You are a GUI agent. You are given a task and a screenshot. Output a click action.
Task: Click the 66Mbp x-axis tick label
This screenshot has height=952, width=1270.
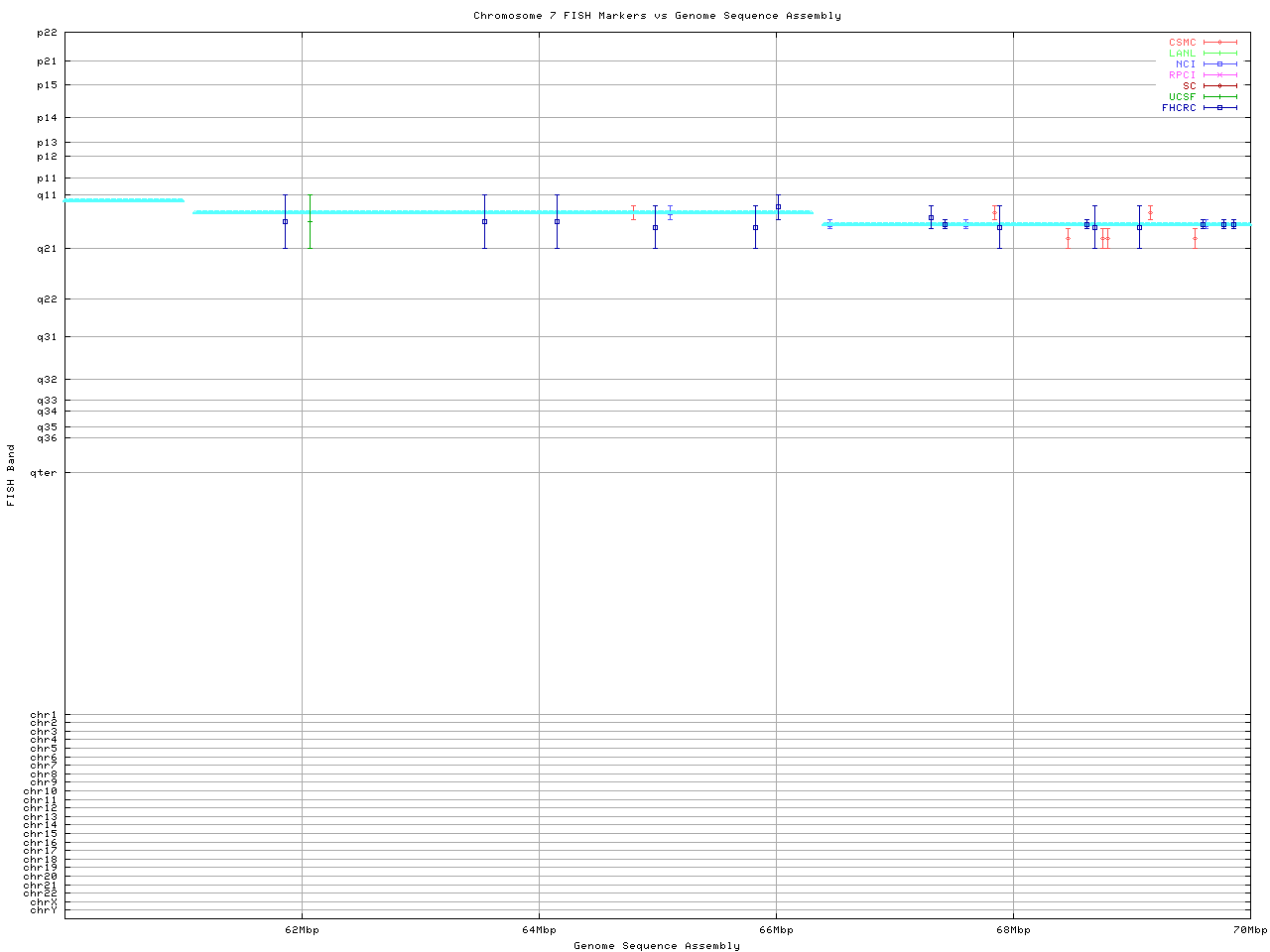pos(776,930)
